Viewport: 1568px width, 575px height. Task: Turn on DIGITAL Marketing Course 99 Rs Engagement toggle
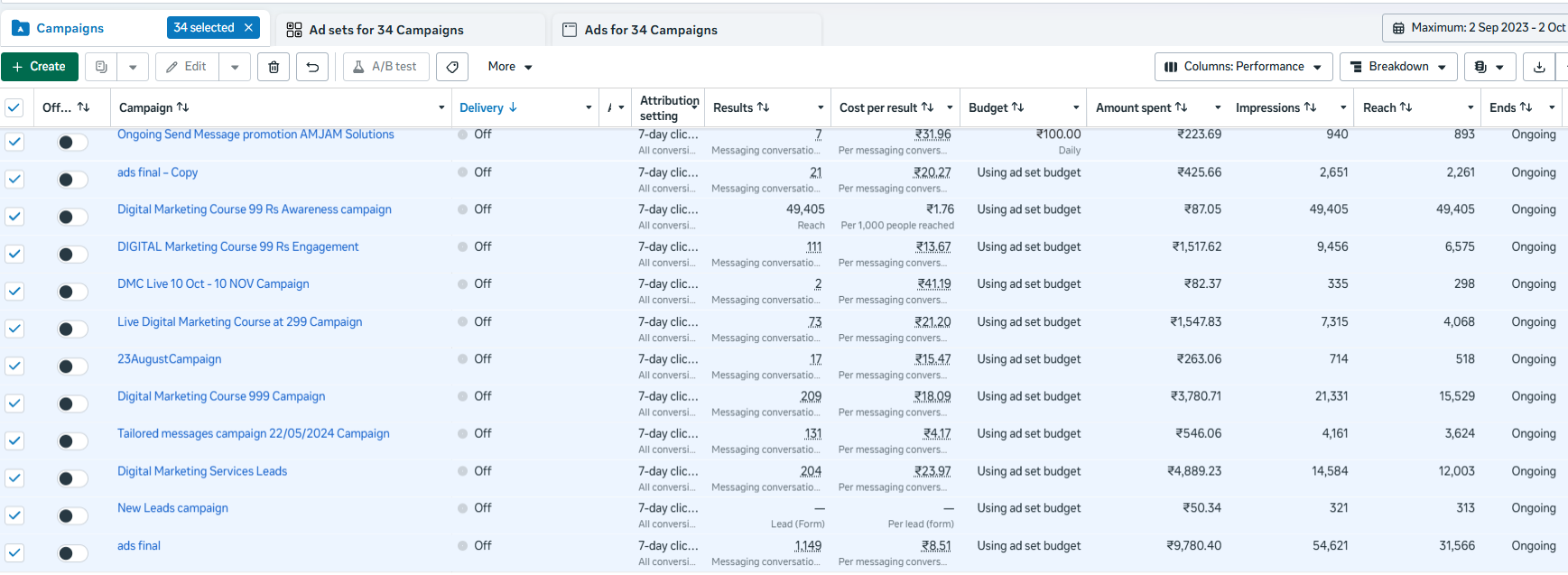[72, 255]
